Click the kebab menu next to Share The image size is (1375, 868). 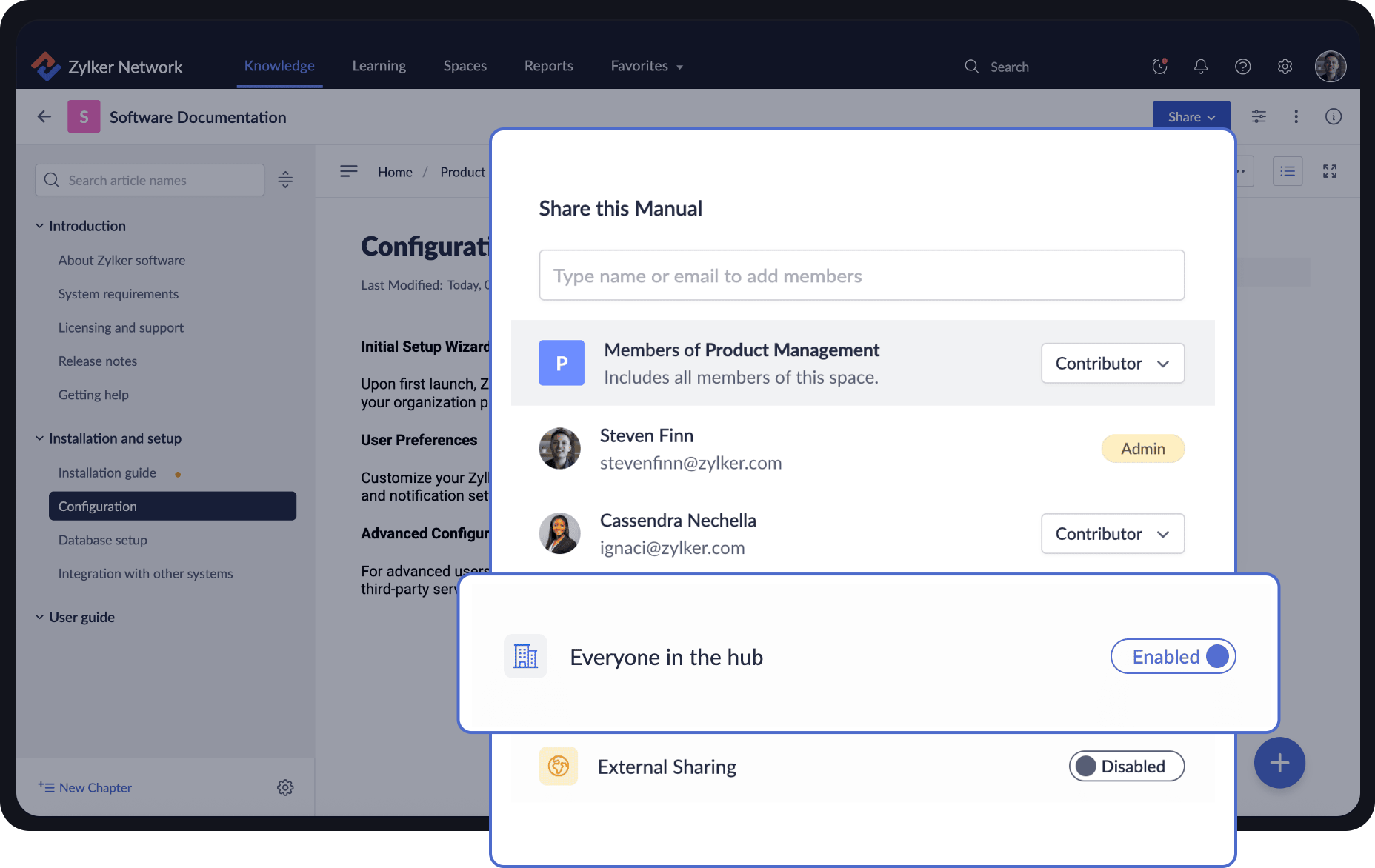1296,116
